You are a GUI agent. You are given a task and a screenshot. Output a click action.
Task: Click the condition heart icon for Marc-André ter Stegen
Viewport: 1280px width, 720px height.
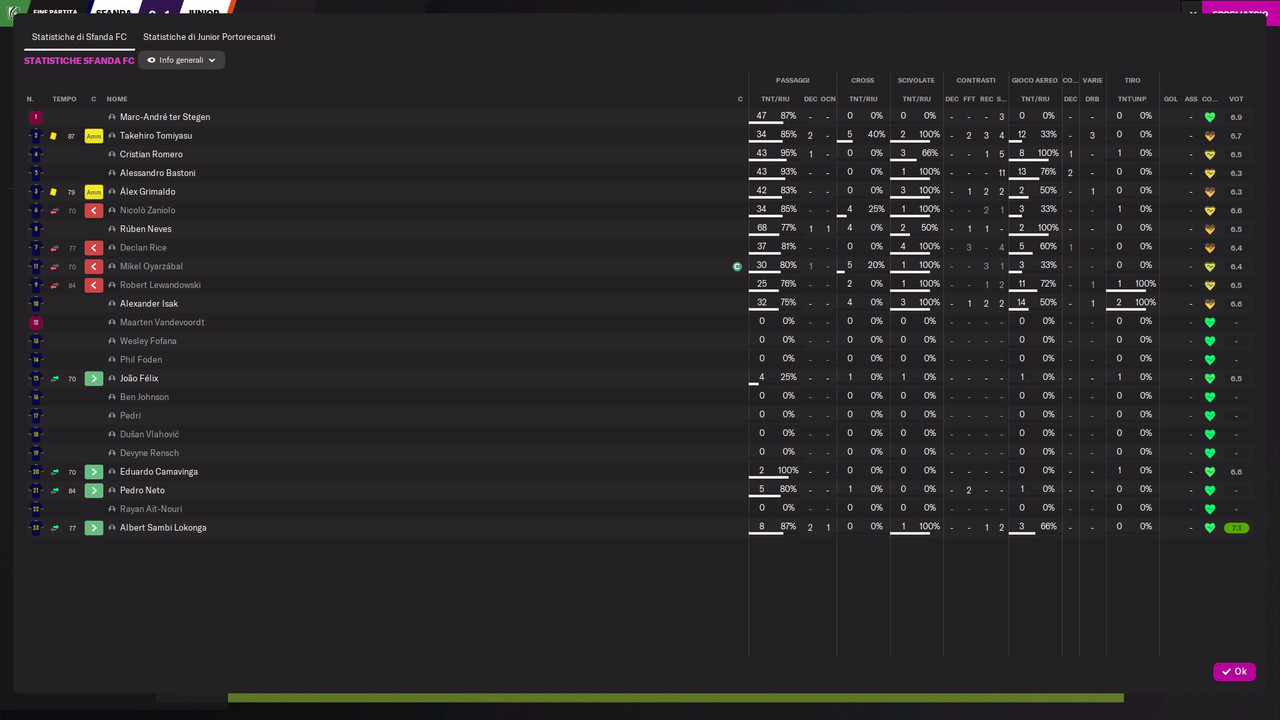1210,117
